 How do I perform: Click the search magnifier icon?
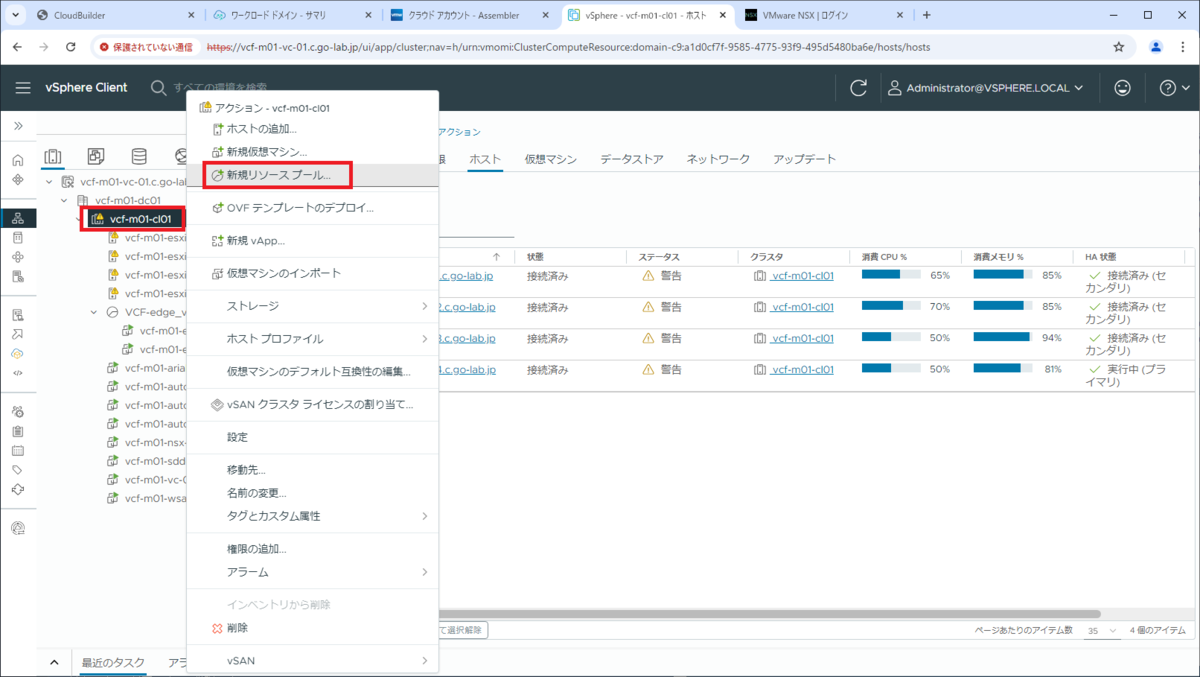pos(158,88)
